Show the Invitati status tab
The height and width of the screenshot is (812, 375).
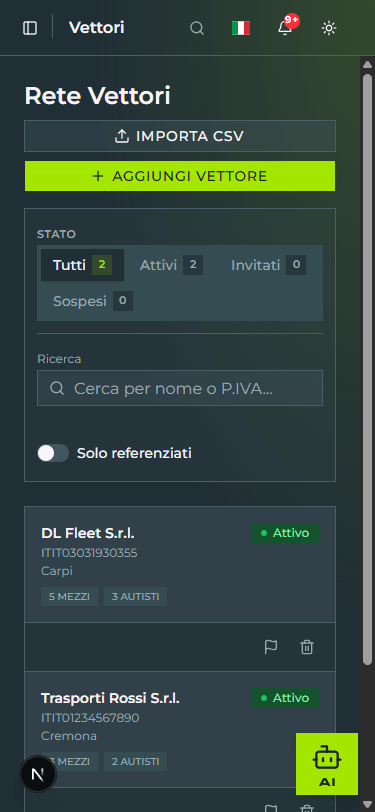point(268,265)
